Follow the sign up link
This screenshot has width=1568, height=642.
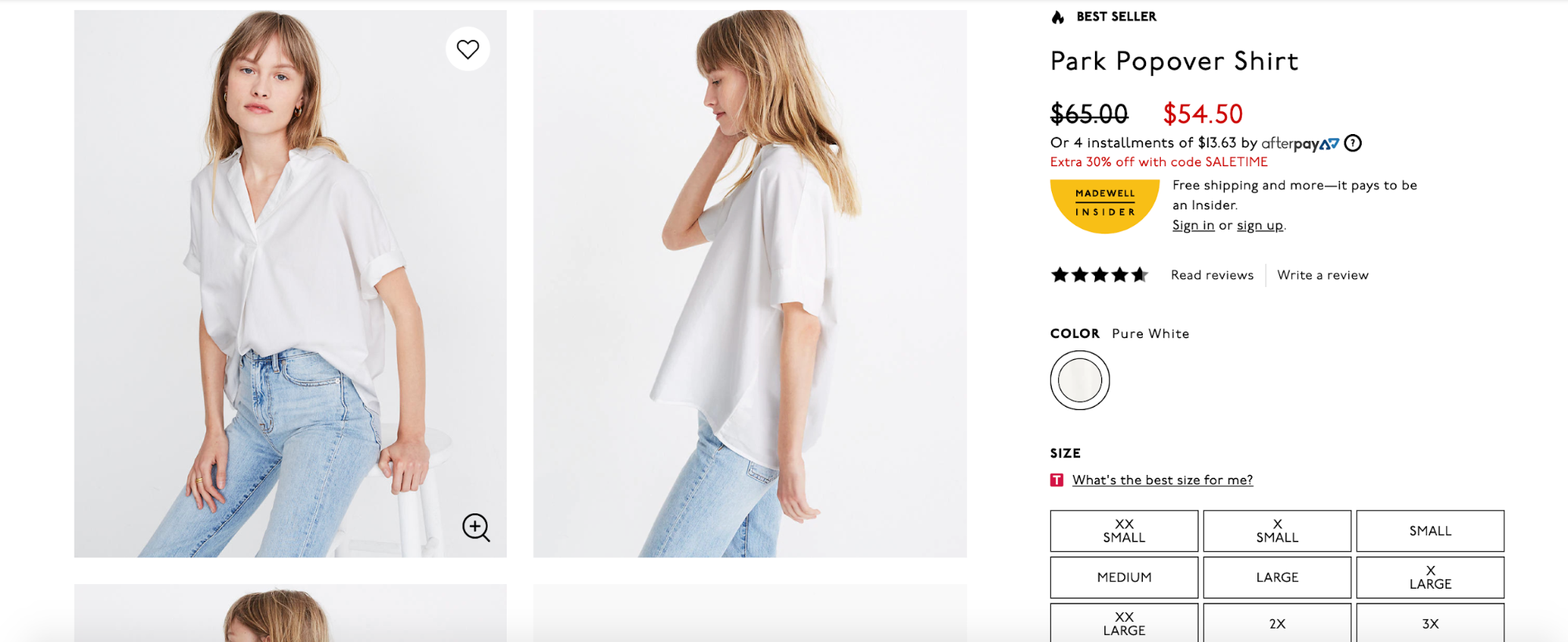coord(1260,225)
